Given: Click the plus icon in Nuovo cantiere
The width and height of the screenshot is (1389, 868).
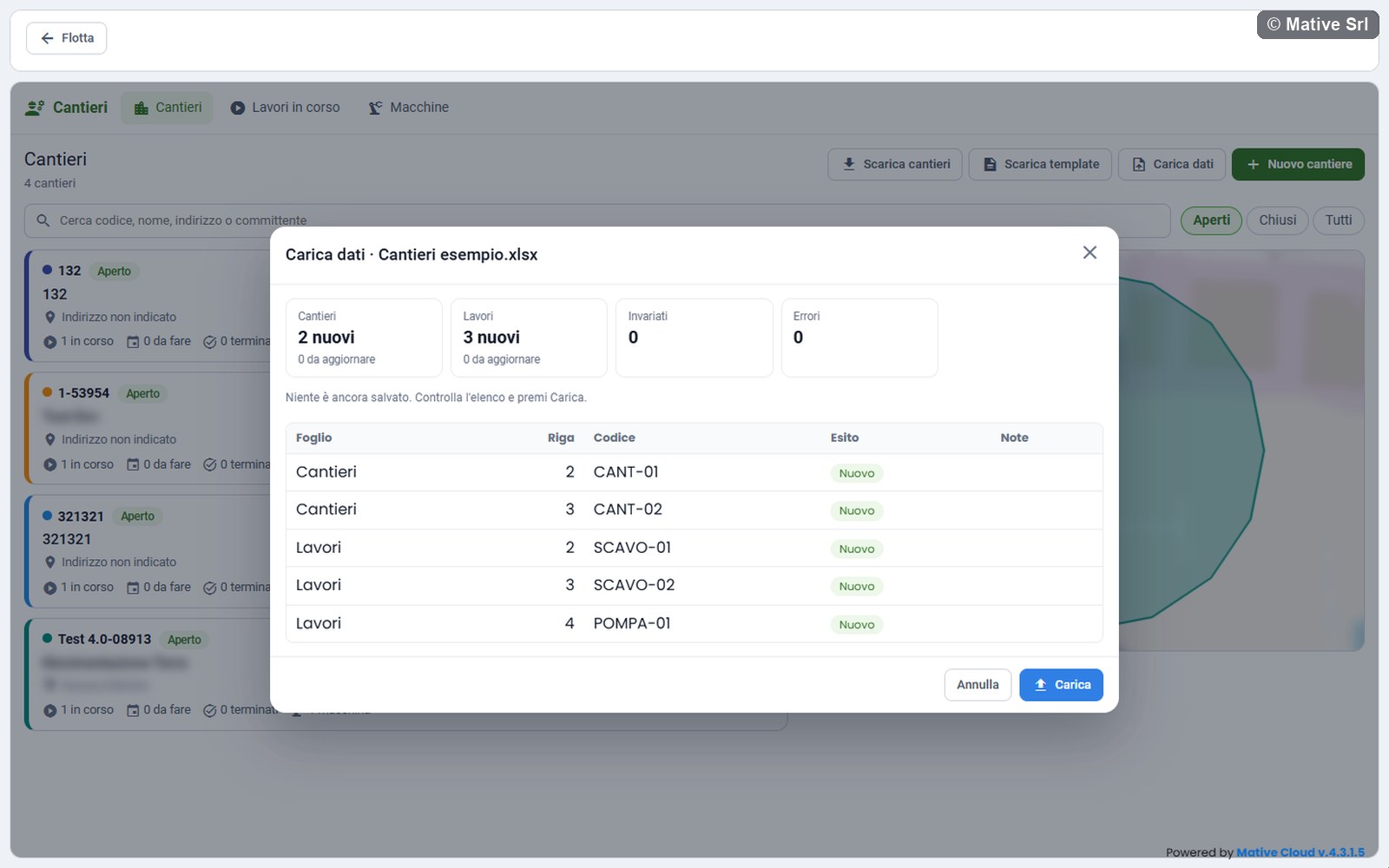Looking at the screenshot, I should [1253, 164].
